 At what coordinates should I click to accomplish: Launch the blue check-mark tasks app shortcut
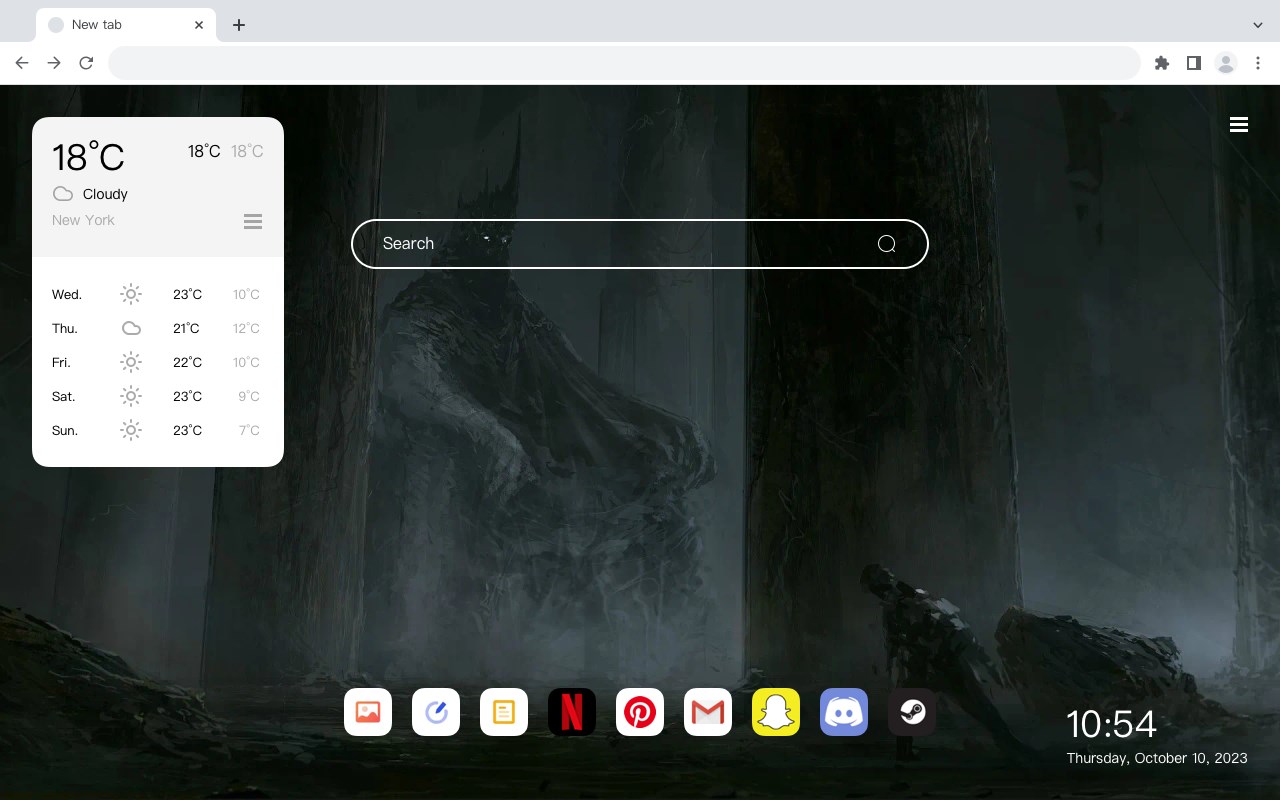[x=436, y=712]
